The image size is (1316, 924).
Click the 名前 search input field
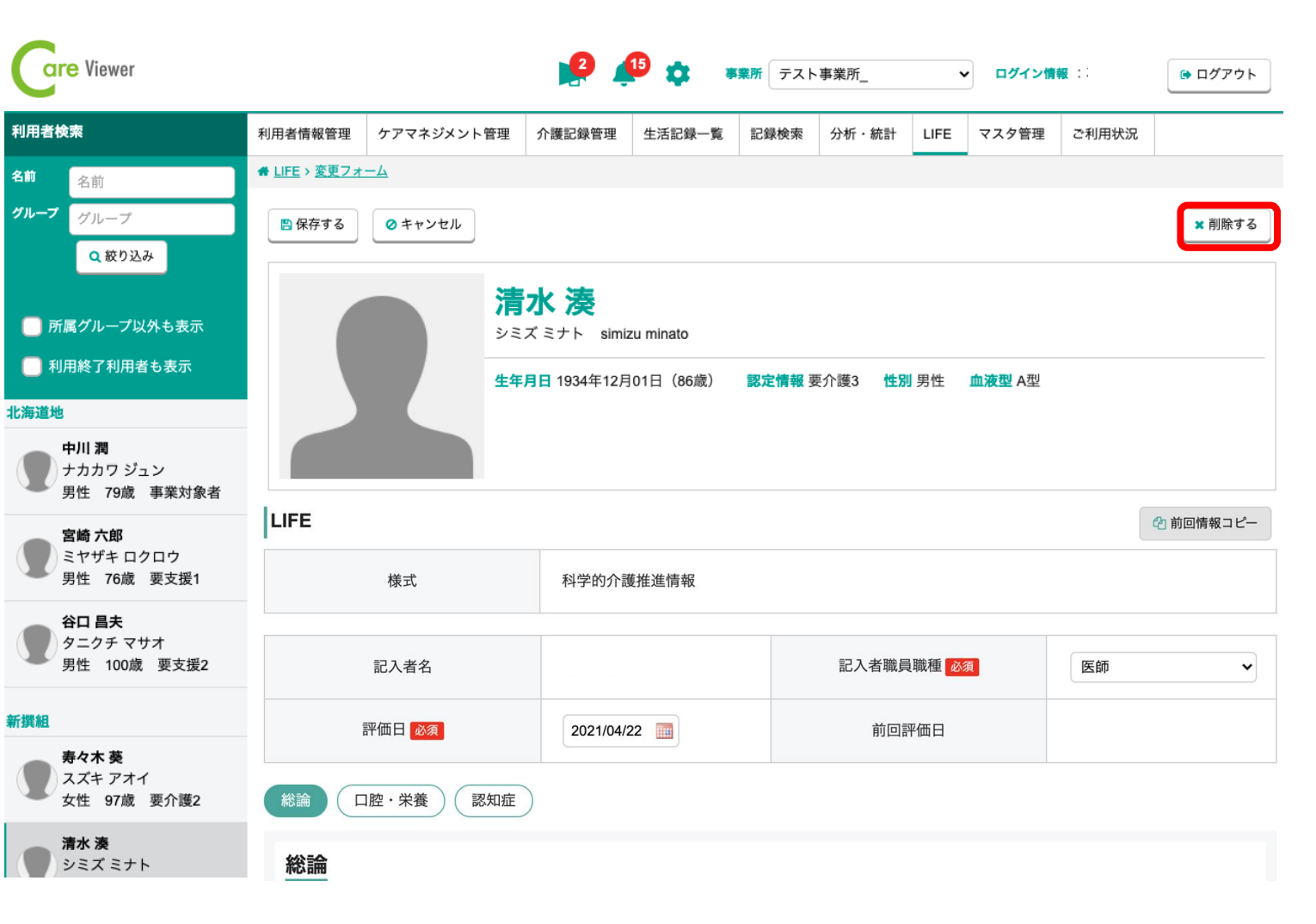[x=151, y=182]
